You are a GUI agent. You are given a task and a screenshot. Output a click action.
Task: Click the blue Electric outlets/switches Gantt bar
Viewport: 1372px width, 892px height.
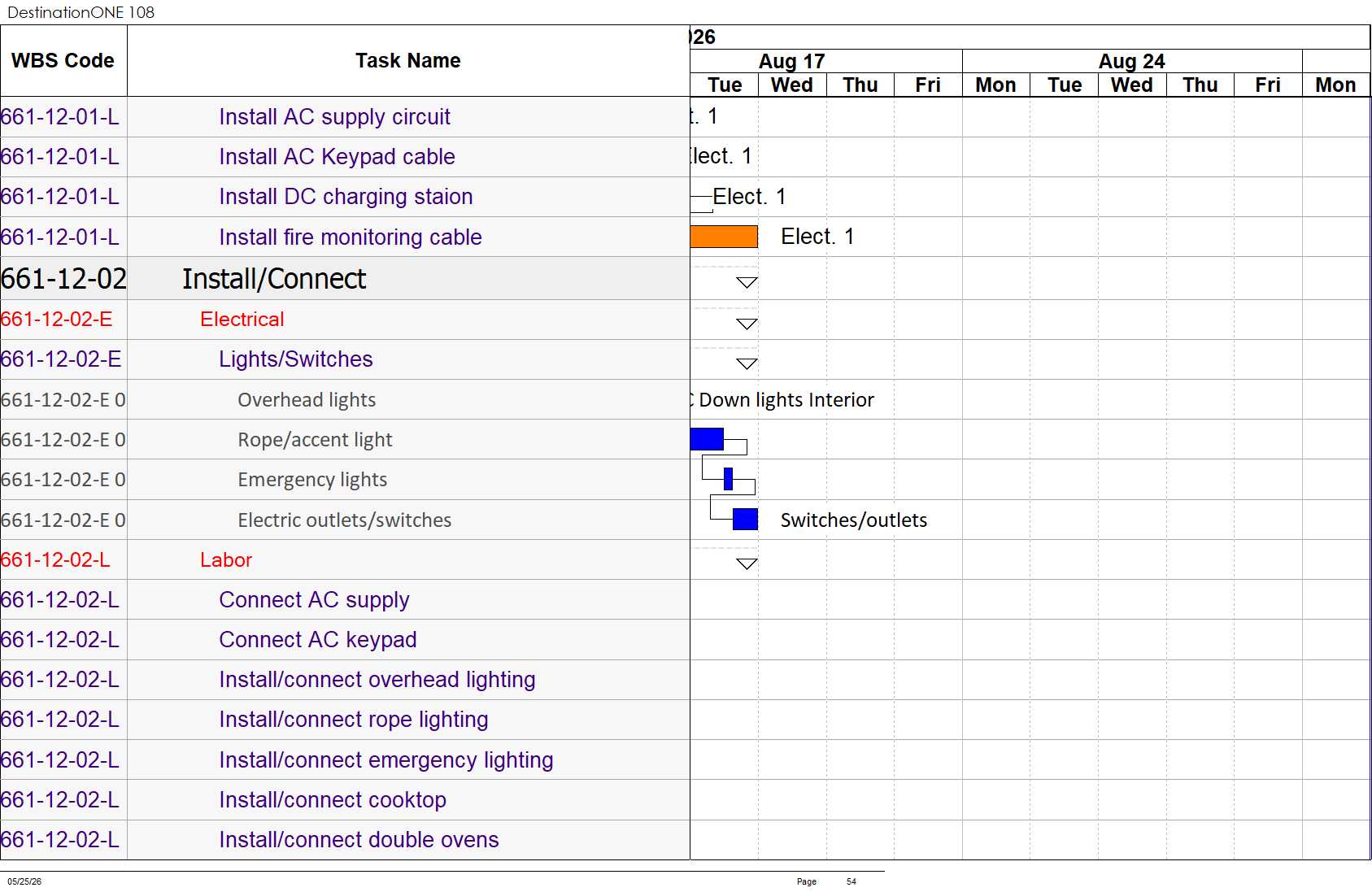pyautogui.click(x=746, y=520)
